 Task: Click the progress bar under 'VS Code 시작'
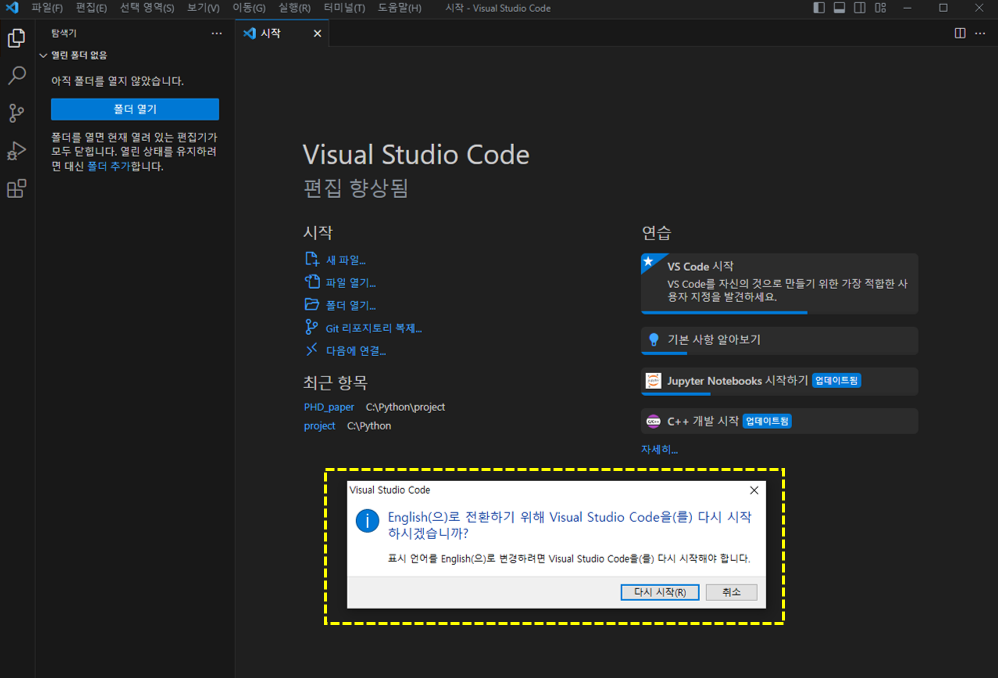pos(724,312)
